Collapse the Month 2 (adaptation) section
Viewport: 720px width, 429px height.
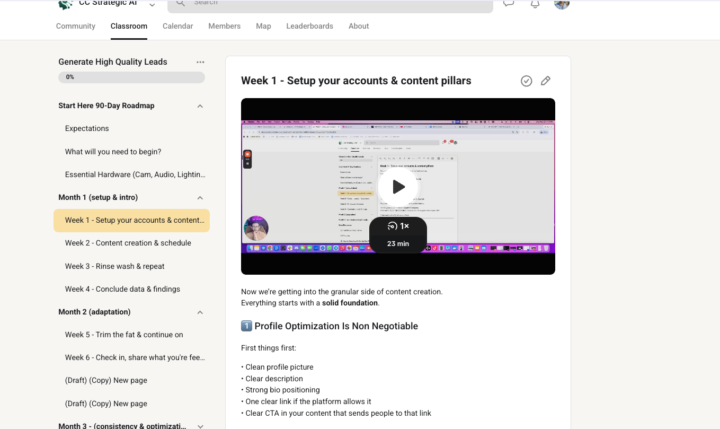point(200,312)
